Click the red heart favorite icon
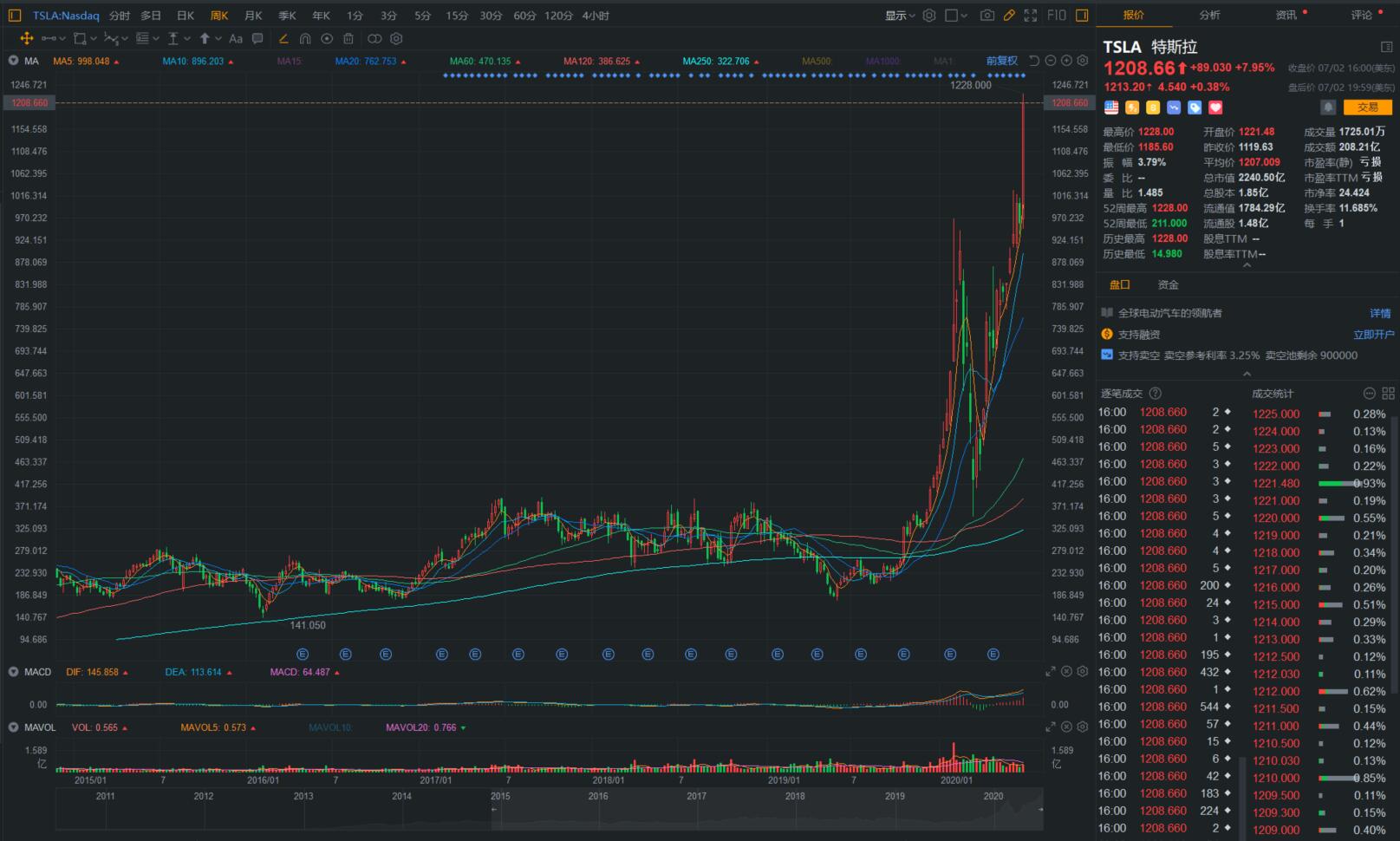The image size is (1400, 841). pyautogui.click(x=1215, y=108)
